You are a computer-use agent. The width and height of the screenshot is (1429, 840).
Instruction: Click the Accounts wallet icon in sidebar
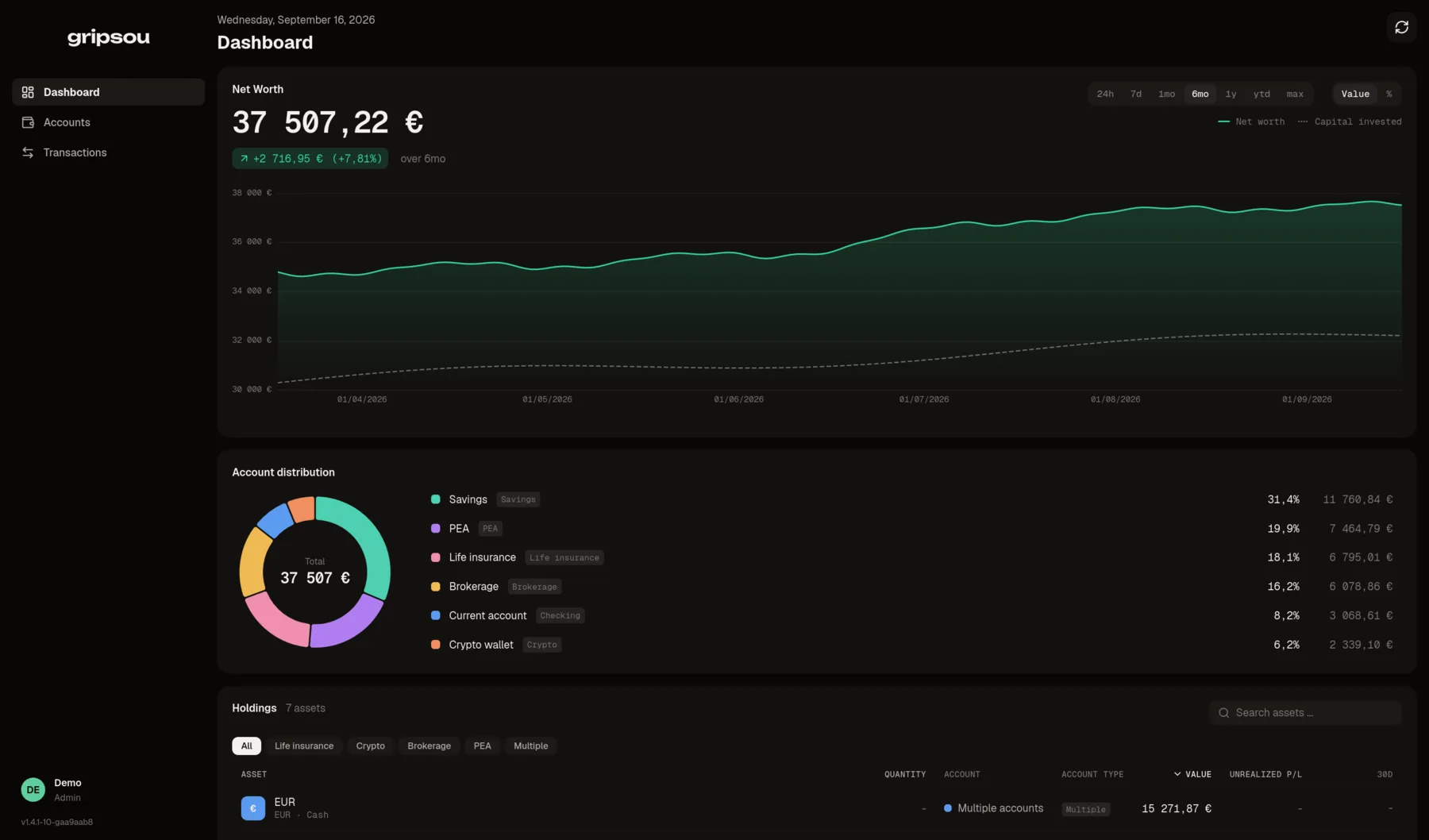tap(28, 122)
